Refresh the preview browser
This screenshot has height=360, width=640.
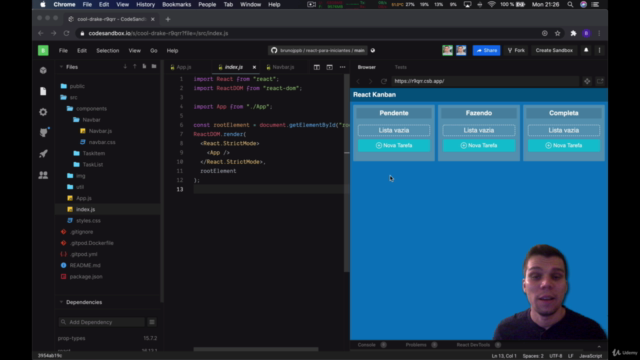point(384,81)
